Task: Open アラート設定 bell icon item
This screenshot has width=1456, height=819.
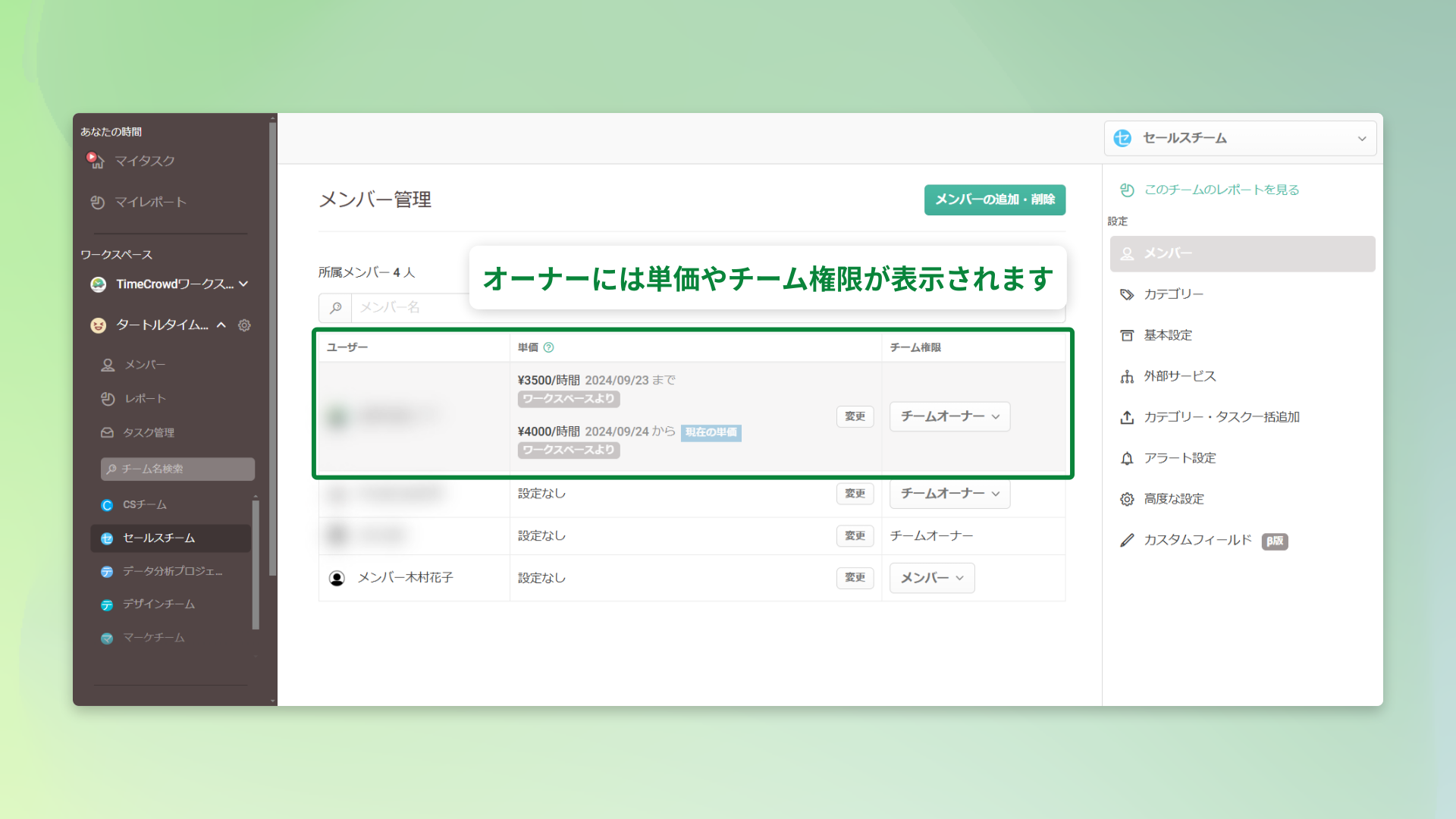Action: coord(1179,458)
